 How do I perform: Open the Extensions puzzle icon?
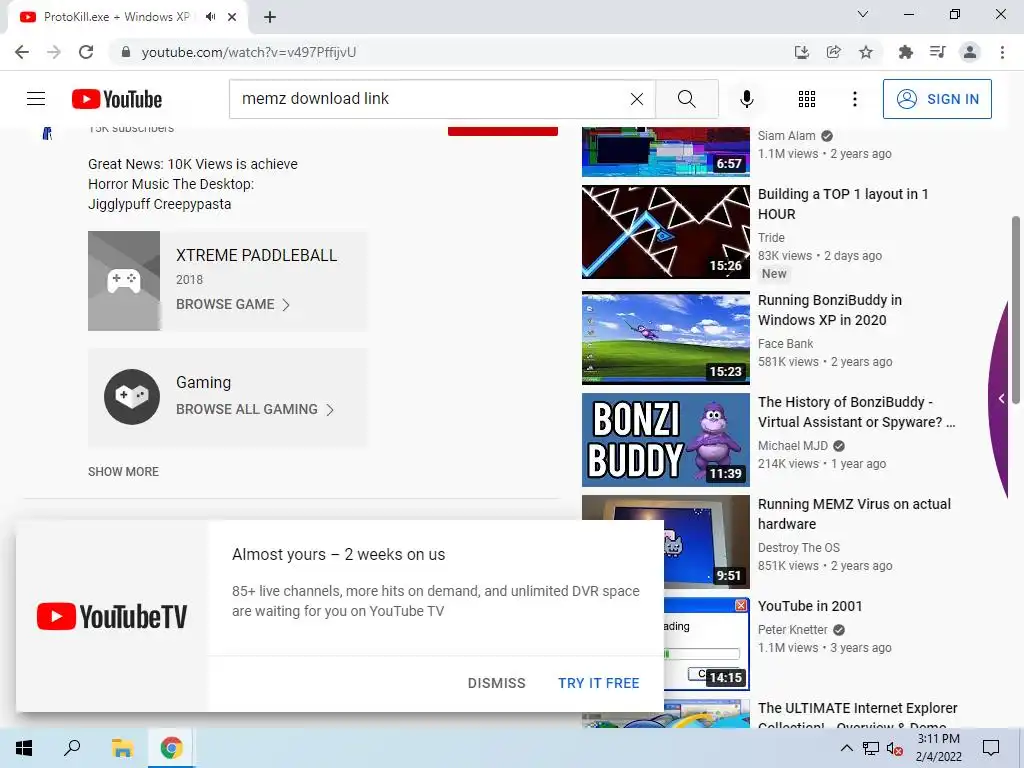905,52
